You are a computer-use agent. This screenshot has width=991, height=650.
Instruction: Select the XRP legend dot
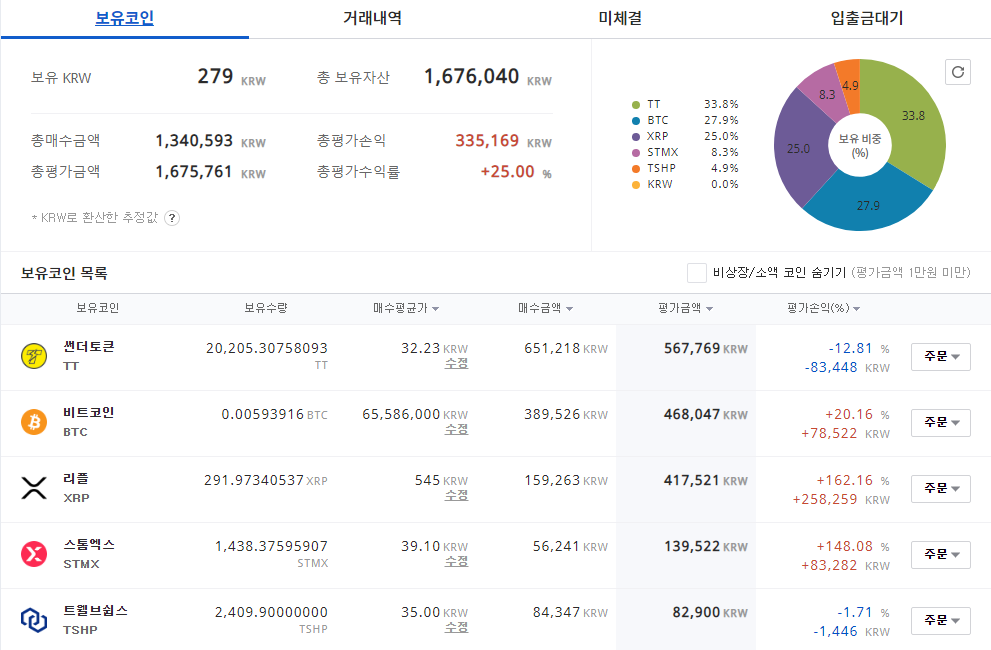click(x=636, y=137)
